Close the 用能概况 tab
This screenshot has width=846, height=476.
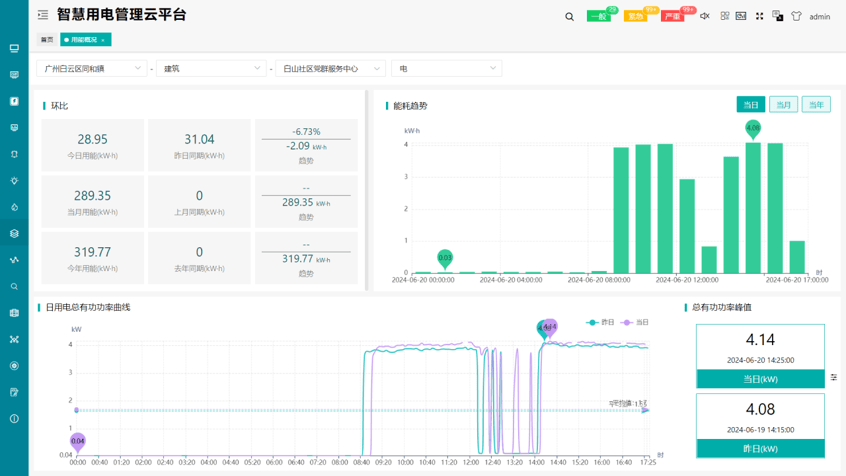tap(103, 40)
